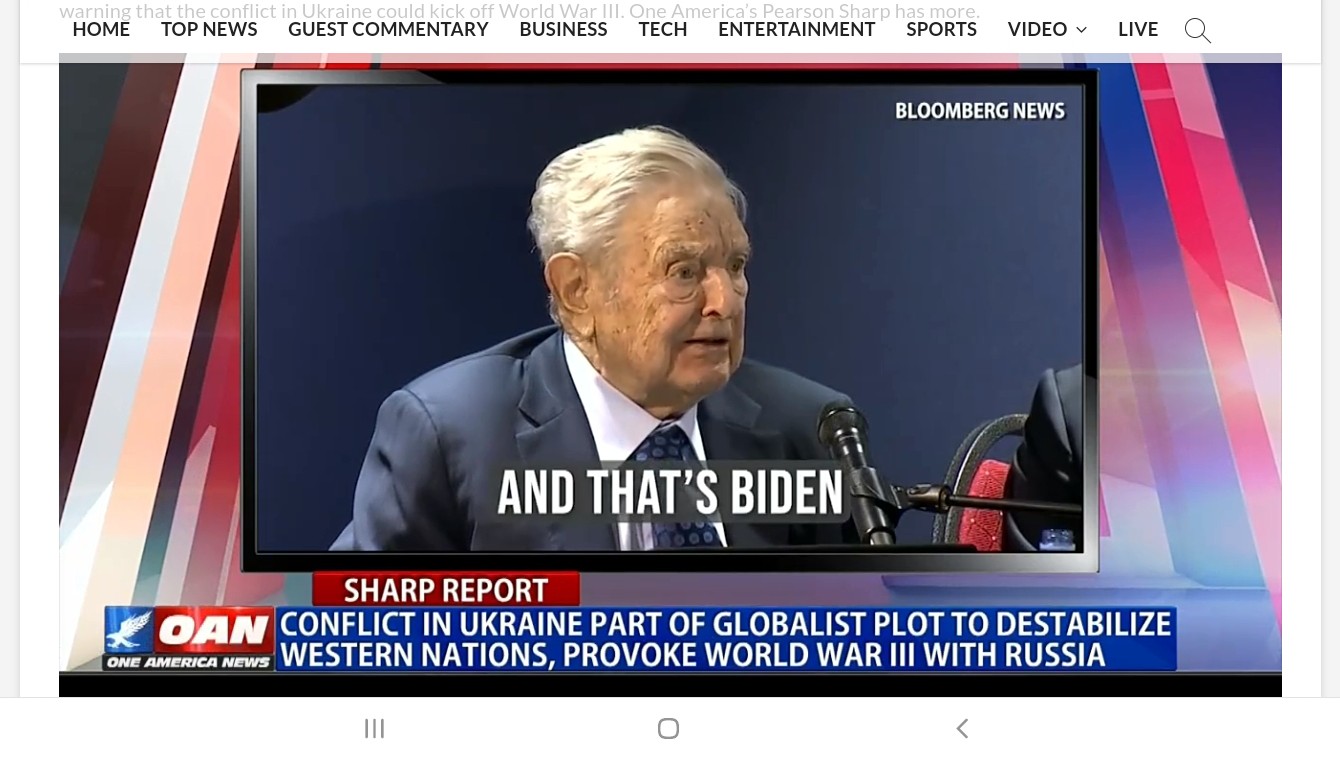Open the Entertainment section

click(796, 29)
